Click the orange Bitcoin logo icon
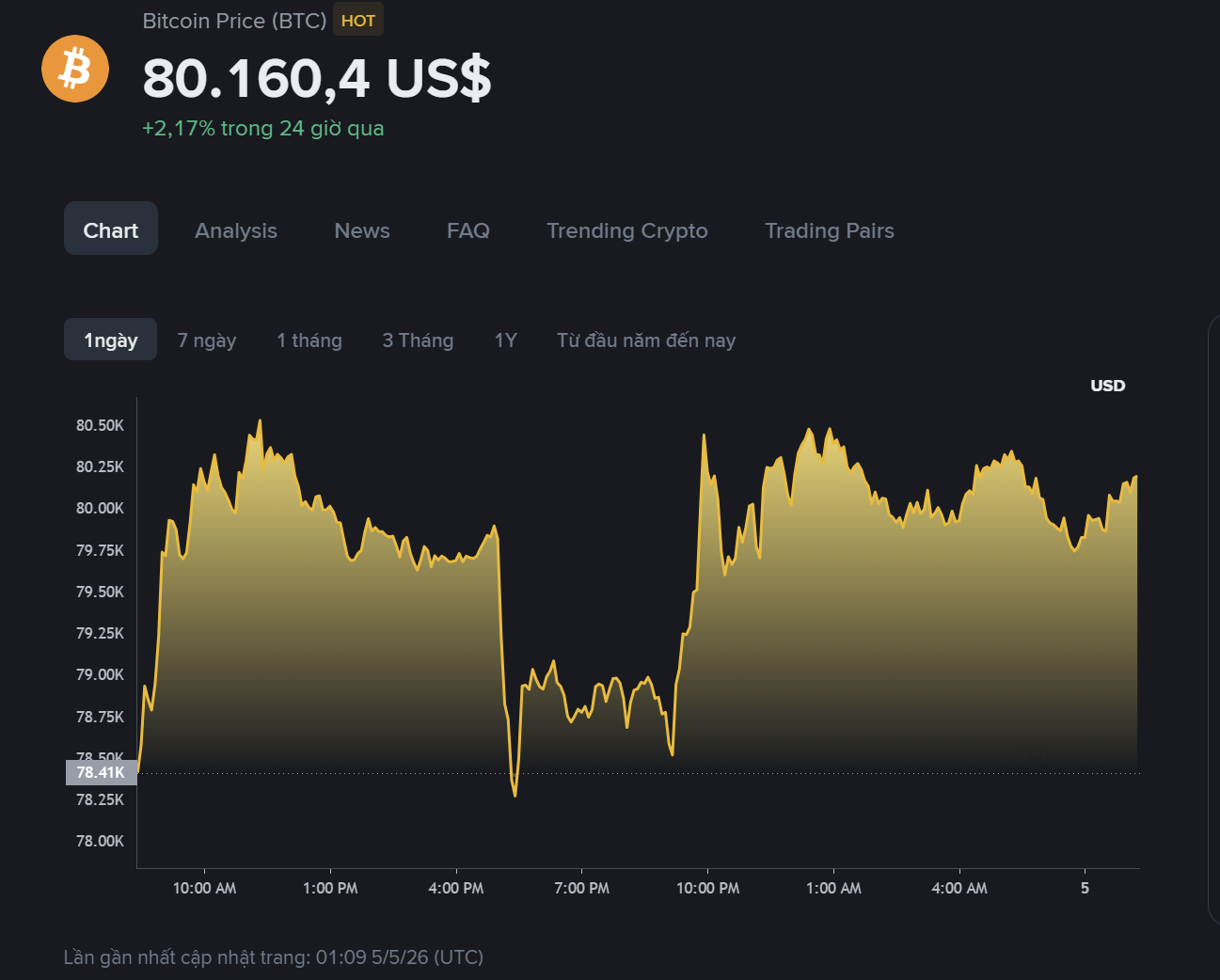This screenshot has height=980, width=1220. click(x=75, y=69)
